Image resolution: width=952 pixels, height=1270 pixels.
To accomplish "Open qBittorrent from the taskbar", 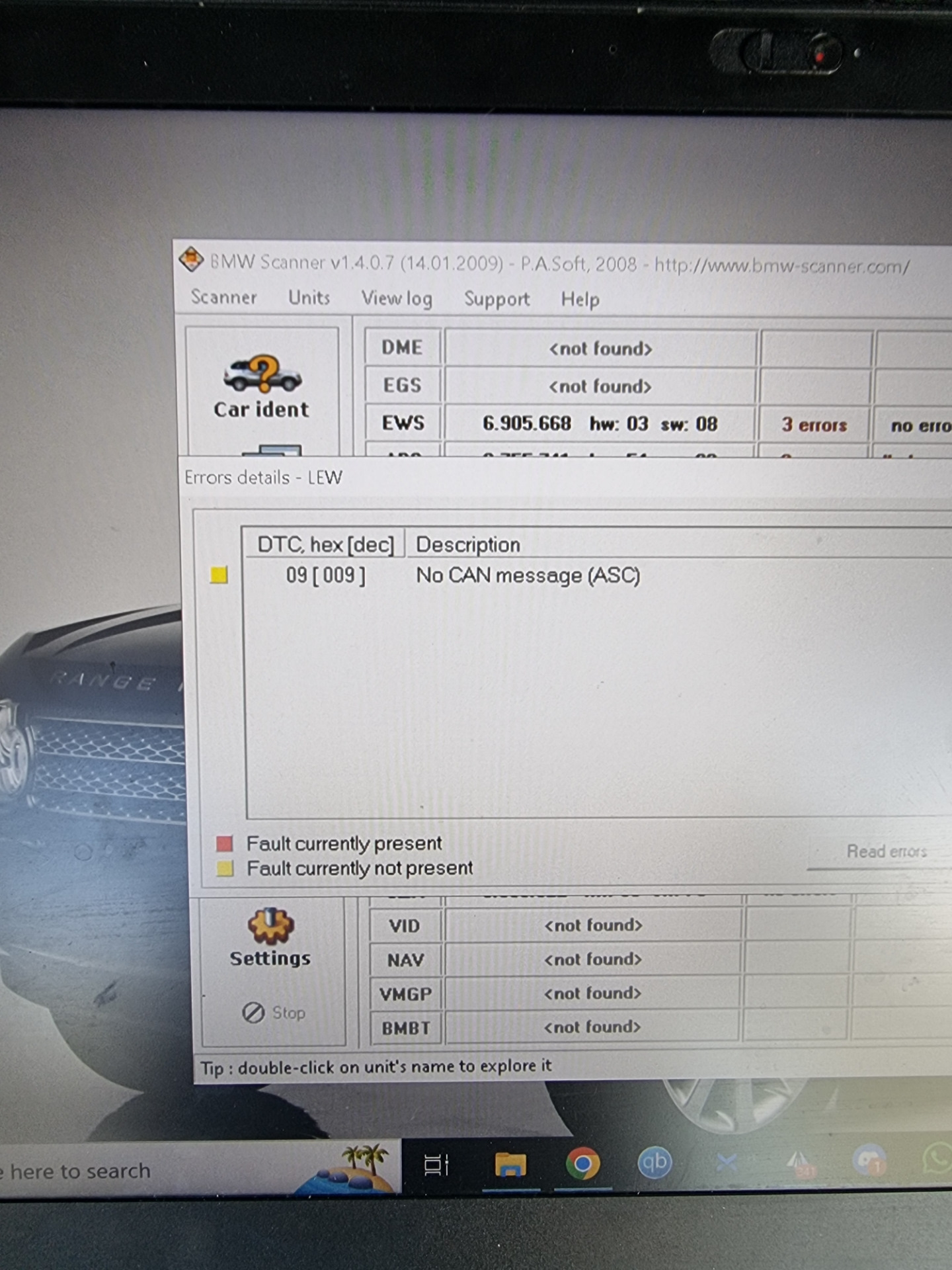I will (654, 1164).
